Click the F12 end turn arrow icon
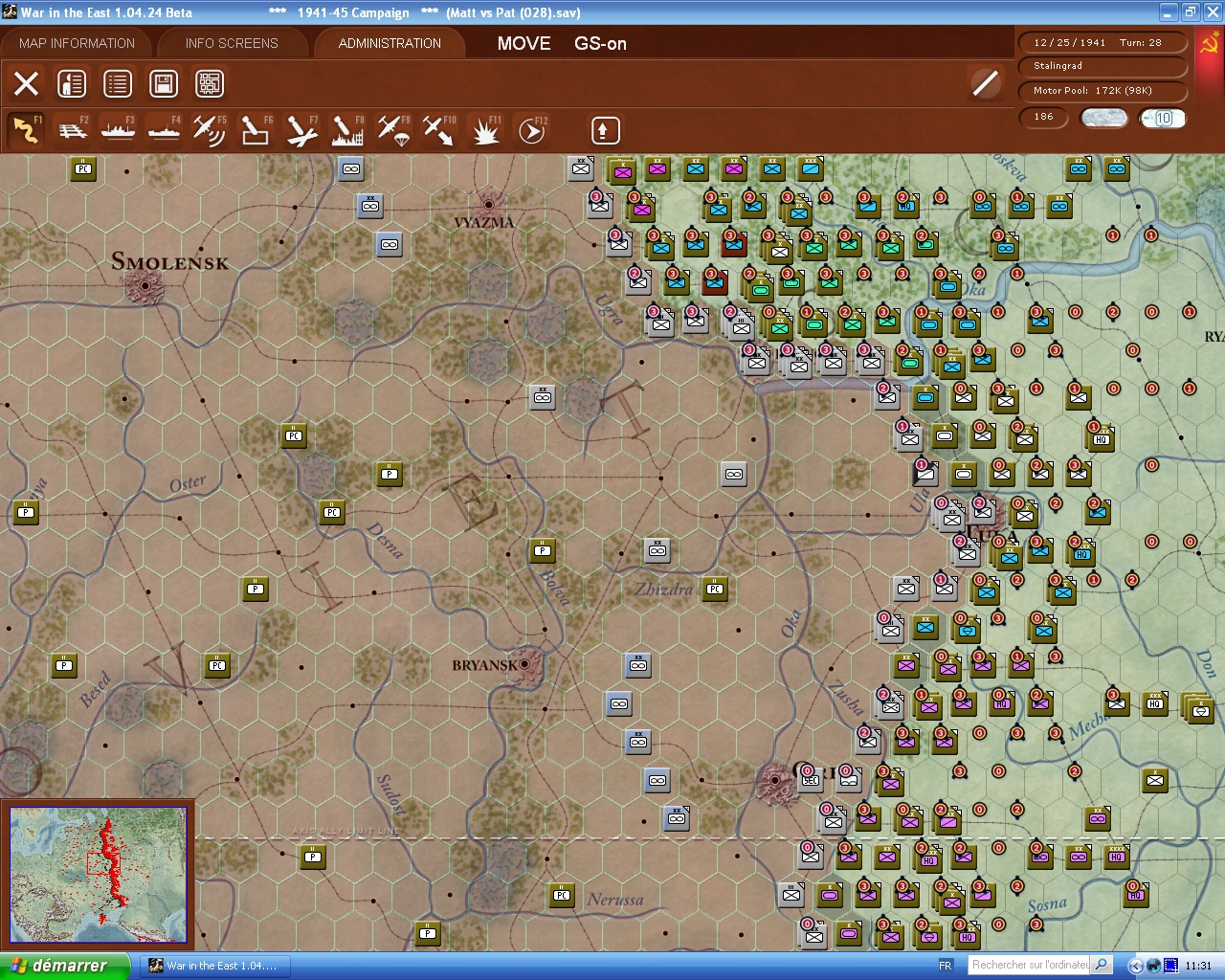 (531, 129)
